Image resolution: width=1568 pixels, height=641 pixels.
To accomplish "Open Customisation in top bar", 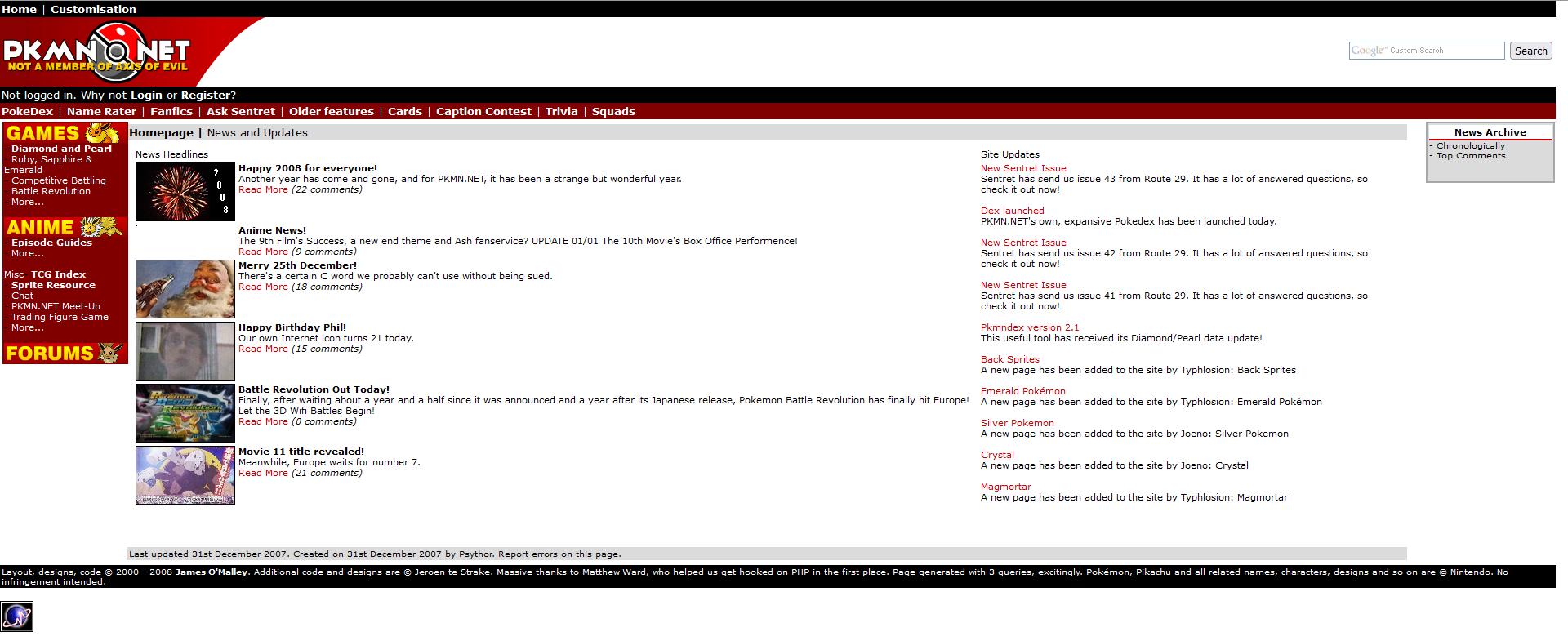I will point(93,9).
